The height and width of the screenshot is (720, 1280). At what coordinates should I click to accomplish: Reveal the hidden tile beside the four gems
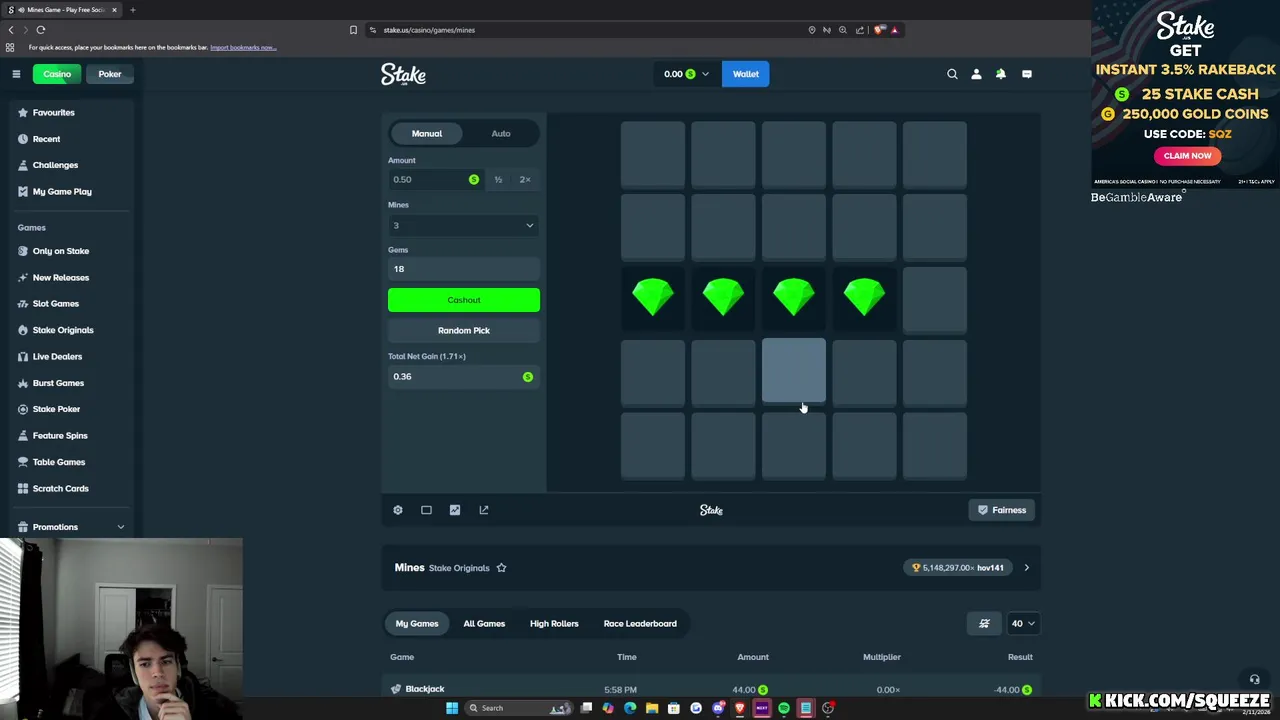935,299
